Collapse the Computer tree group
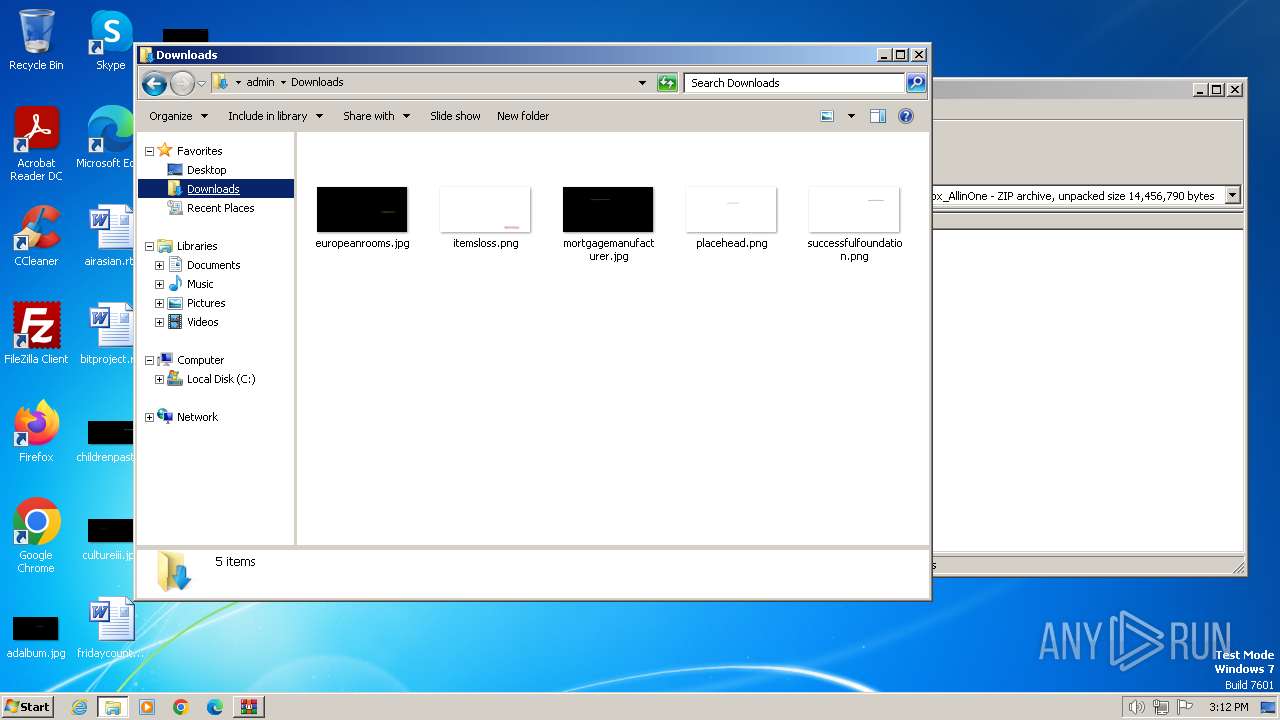 pos(149,360)
